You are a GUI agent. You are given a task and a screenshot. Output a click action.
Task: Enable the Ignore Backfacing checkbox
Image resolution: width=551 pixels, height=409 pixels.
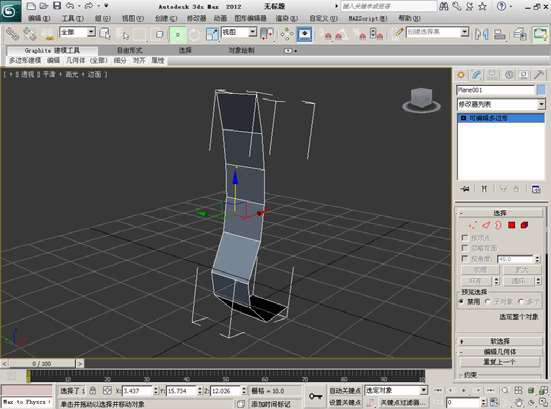point(465,248)
